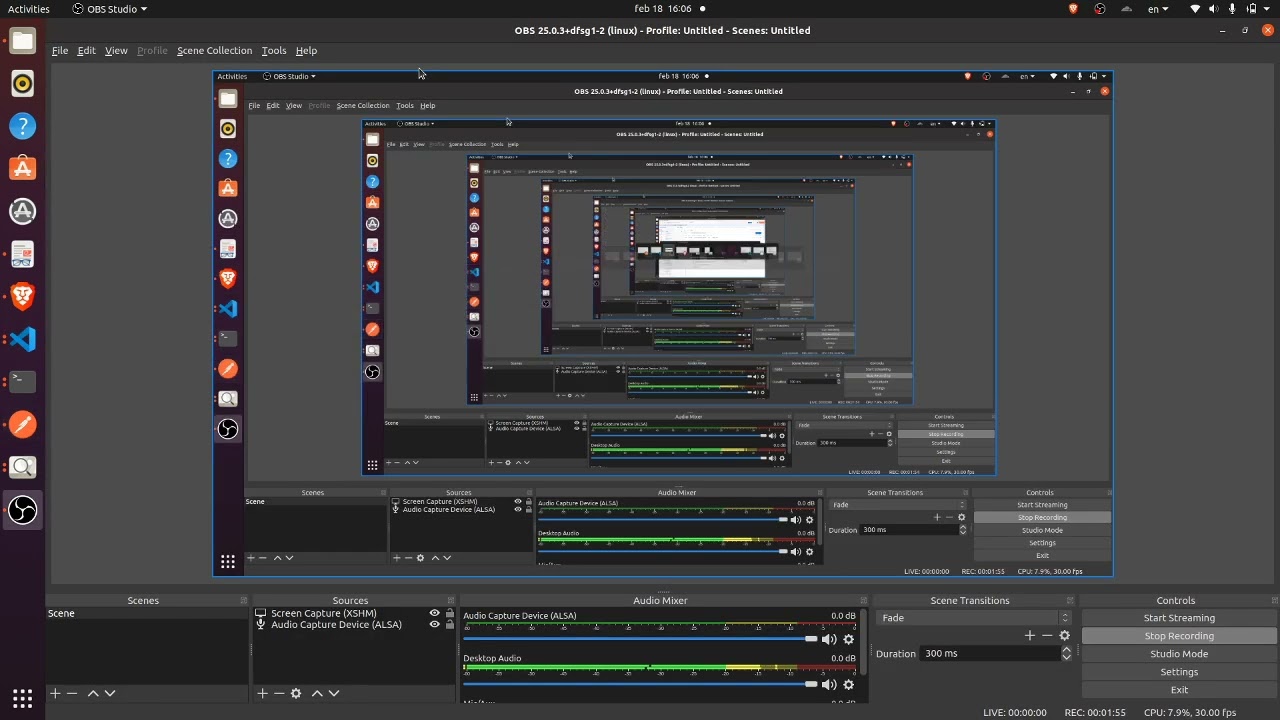Image resolution: width=1280 pixels, height=720 pixels.
Task: Open the Fade transition dropdown
Action: click(975, 618)
